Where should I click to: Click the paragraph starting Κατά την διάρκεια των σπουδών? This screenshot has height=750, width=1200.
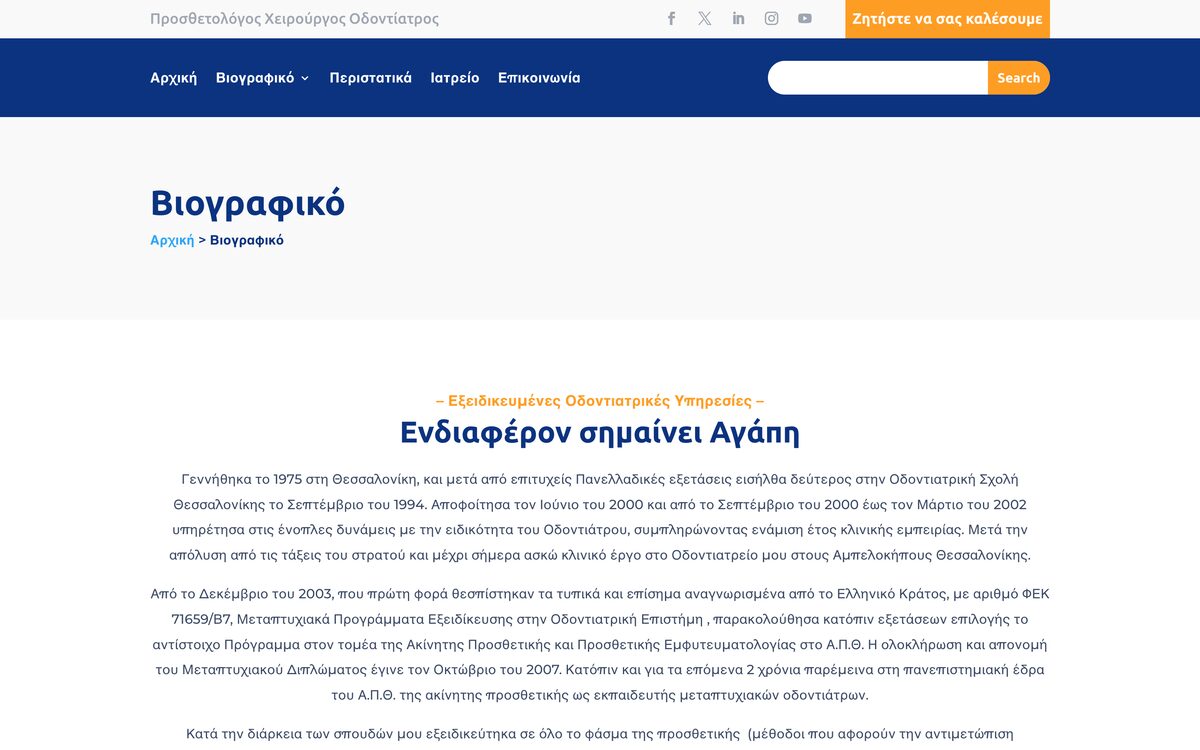click(x=600, y=734)
